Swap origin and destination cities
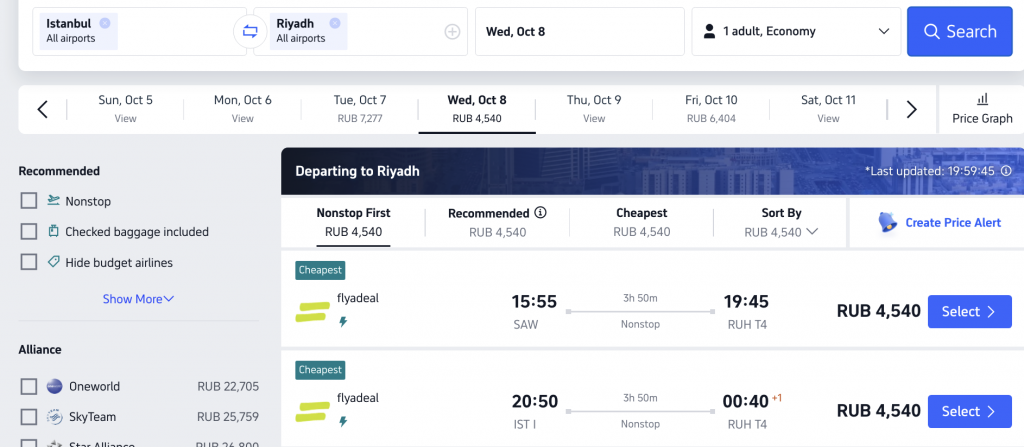 tap(250, 31)
